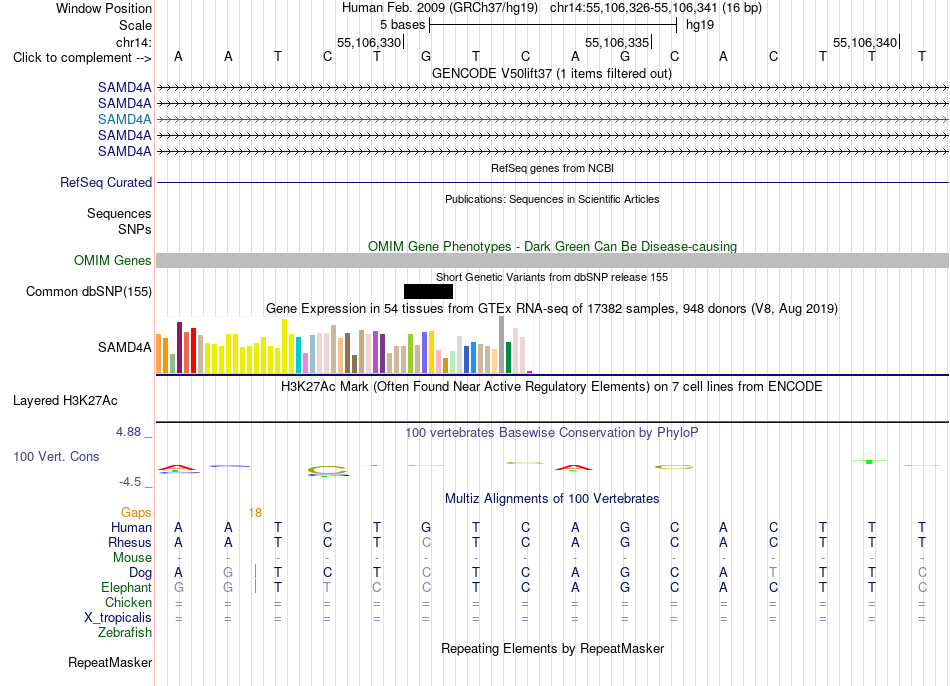Click the '5 bases' scale bar label
This screenshot has width=950, height=686.
(402, 25)
